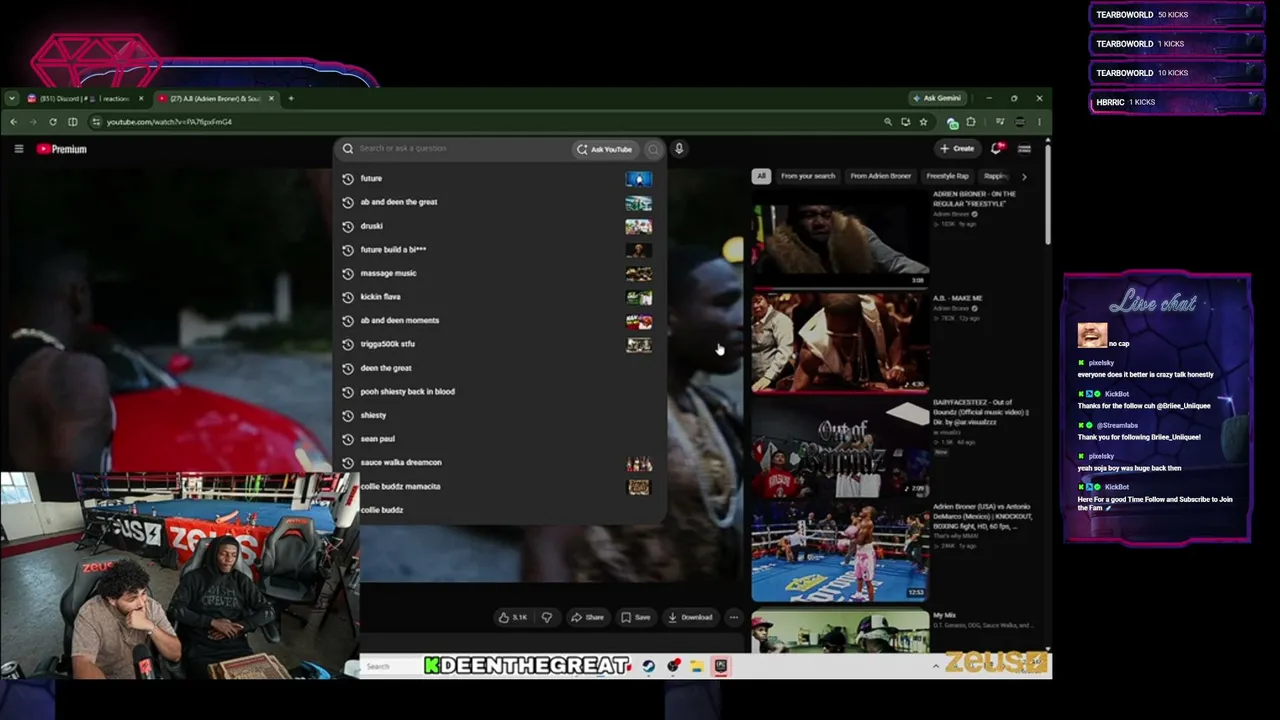Select the 'From your search' filter chip

point(807,176)
